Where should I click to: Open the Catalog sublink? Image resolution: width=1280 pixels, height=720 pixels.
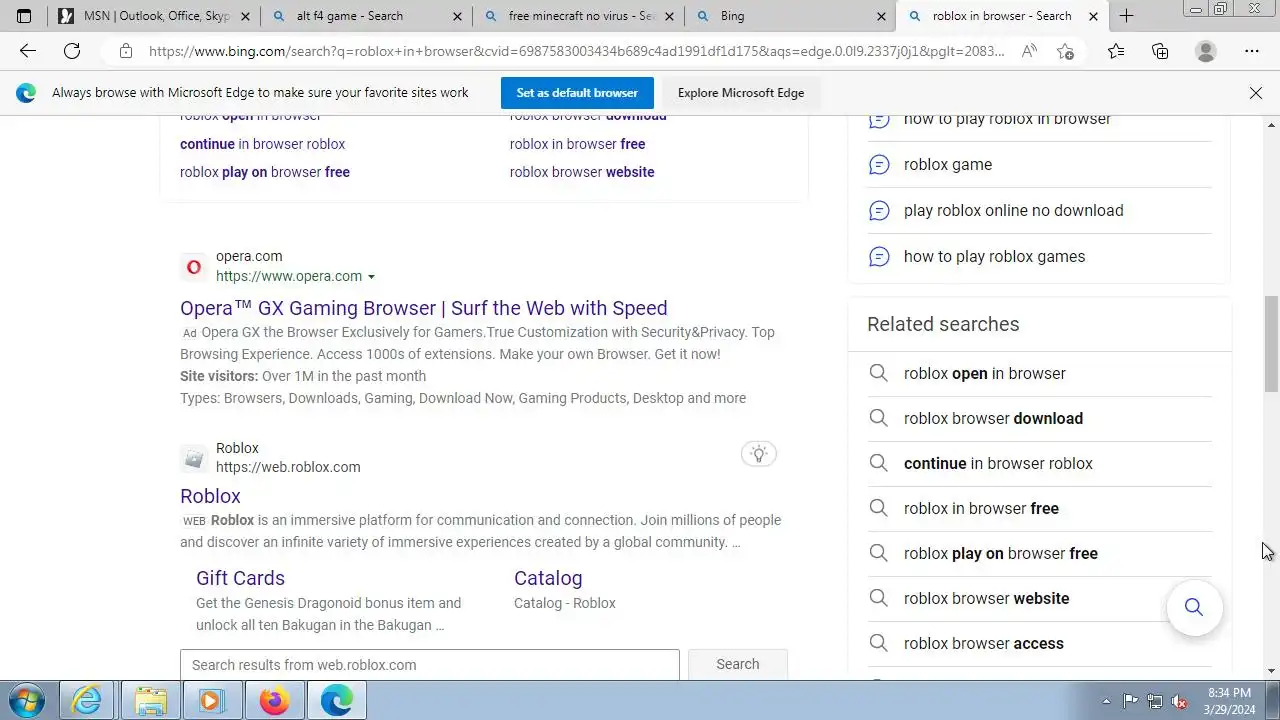pos(548,578)
